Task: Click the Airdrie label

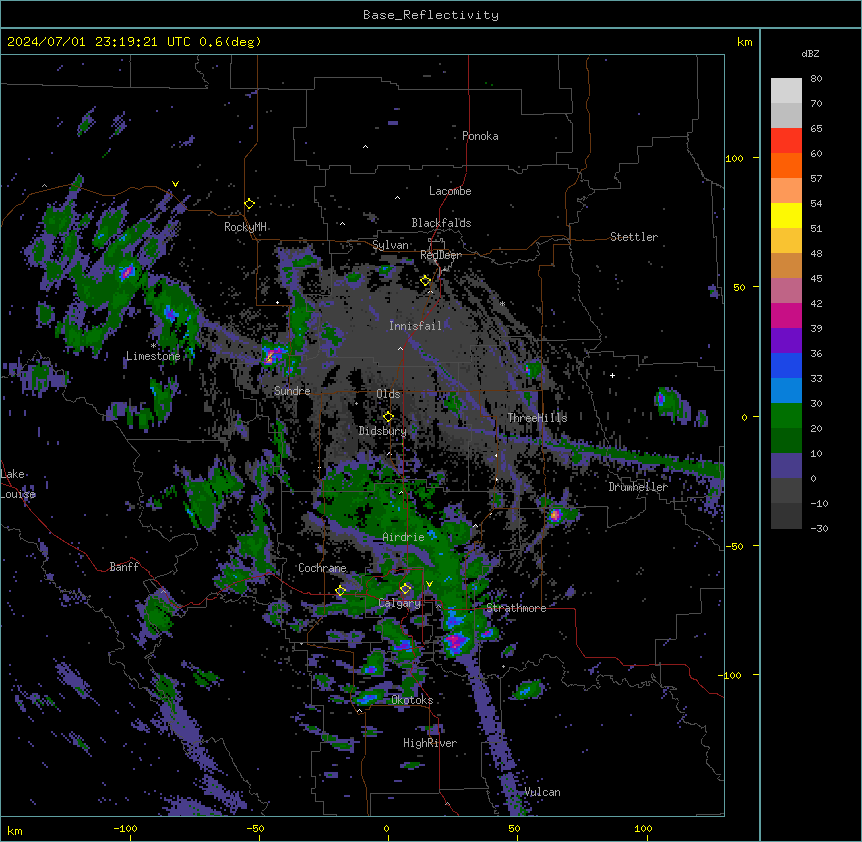Action: coord(404,537)
